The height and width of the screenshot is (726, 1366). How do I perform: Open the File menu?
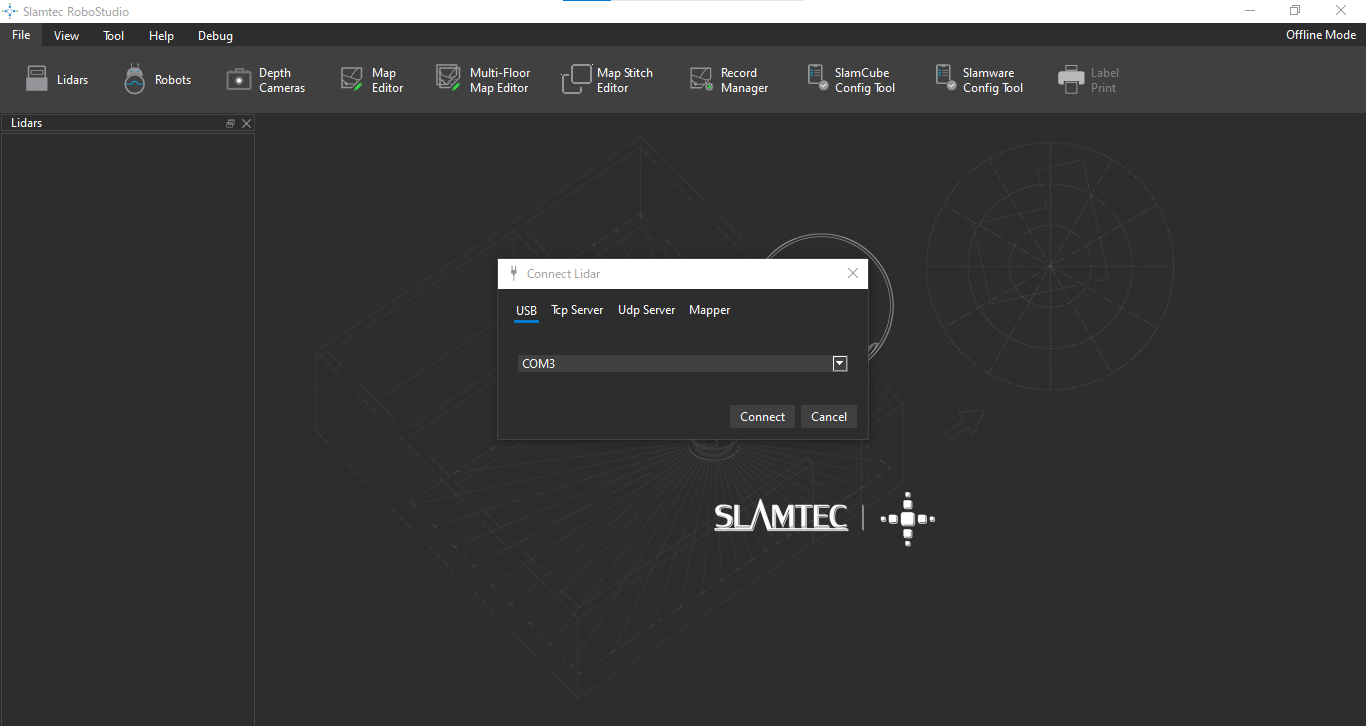click(21, 35)
